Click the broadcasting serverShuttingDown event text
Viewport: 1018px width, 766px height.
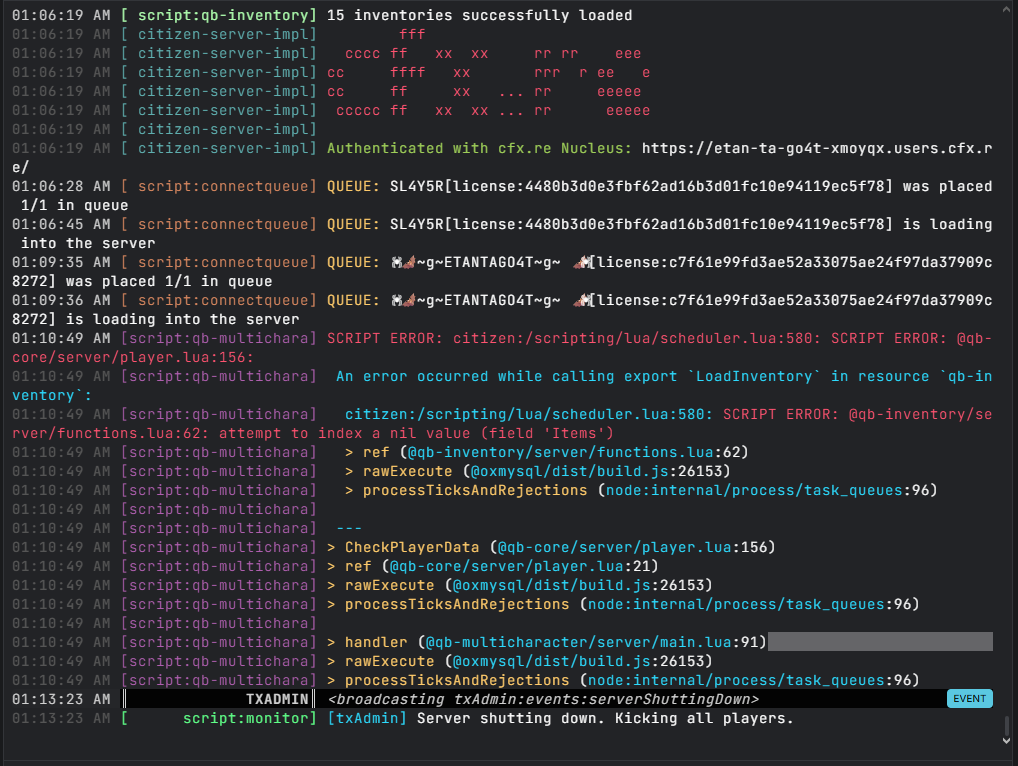pyautogui.click(x=543, y=699)
